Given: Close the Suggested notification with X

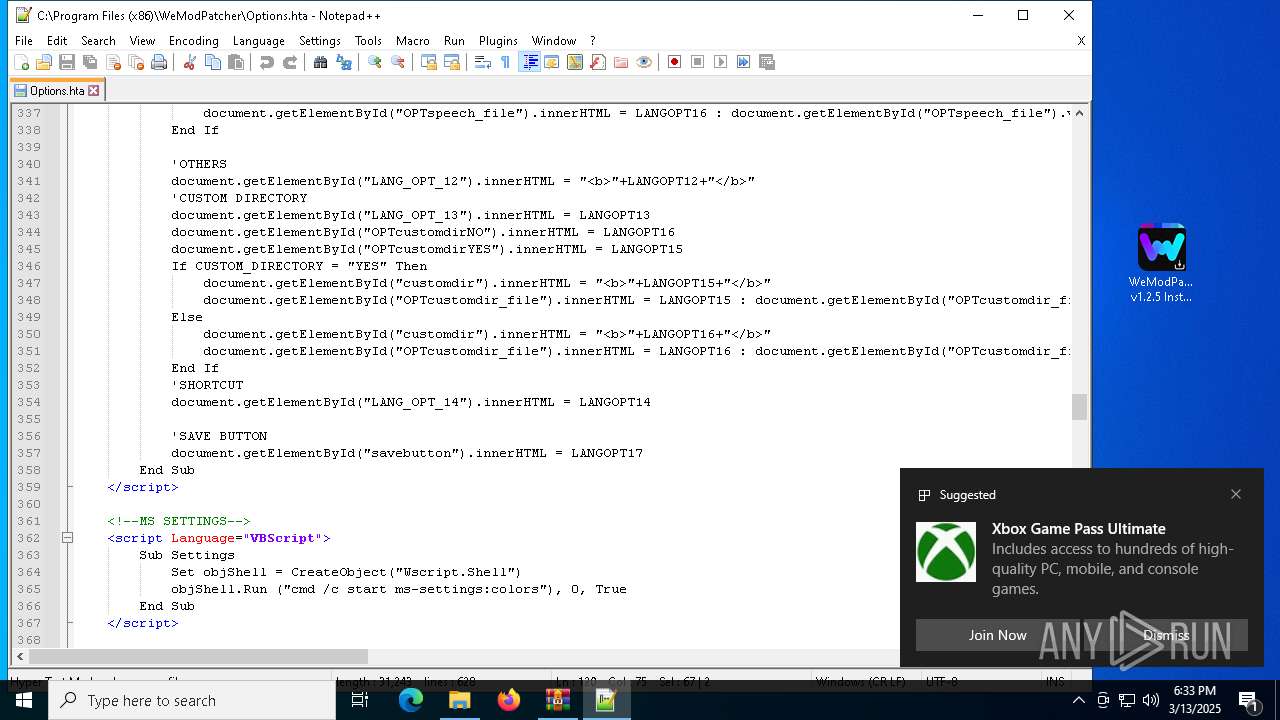Looking at the screenshot, I should click(1236, 494).
